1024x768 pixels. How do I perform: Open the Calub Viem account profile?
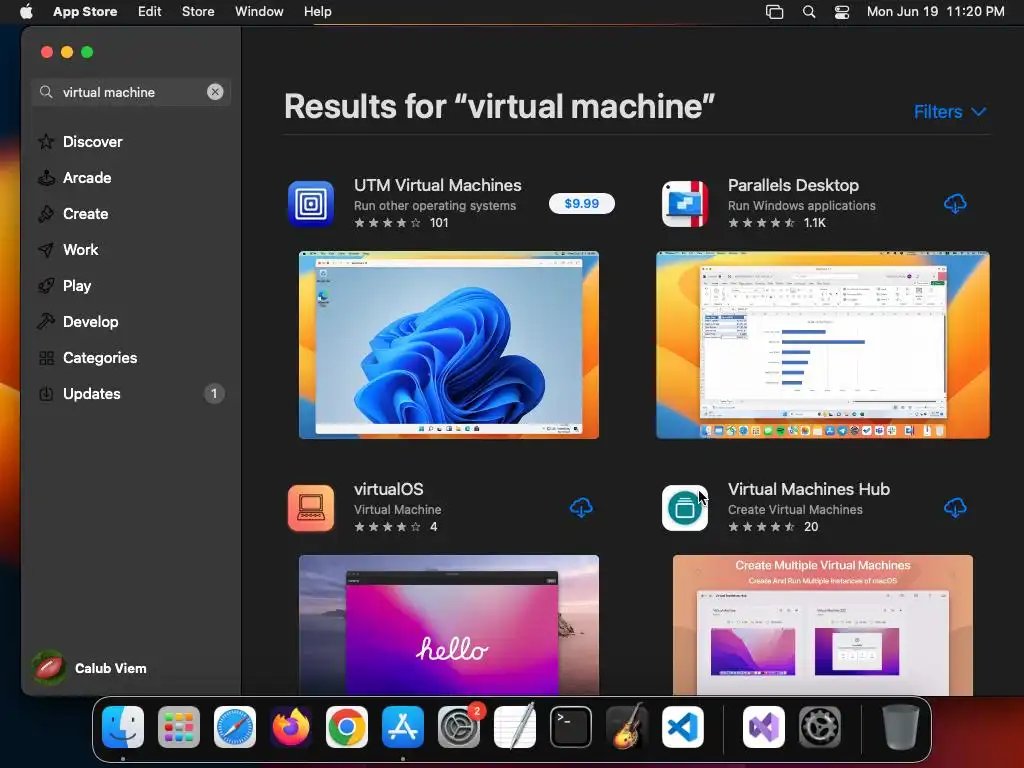pyautogui.click(x=90, y=668)
